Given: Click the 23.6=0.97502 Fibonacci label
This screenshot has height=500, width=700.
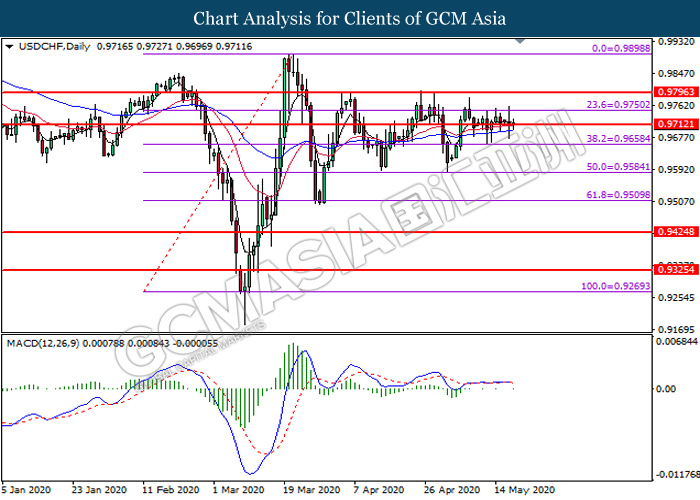Looking at the screenshot, I should coord(618,105).
